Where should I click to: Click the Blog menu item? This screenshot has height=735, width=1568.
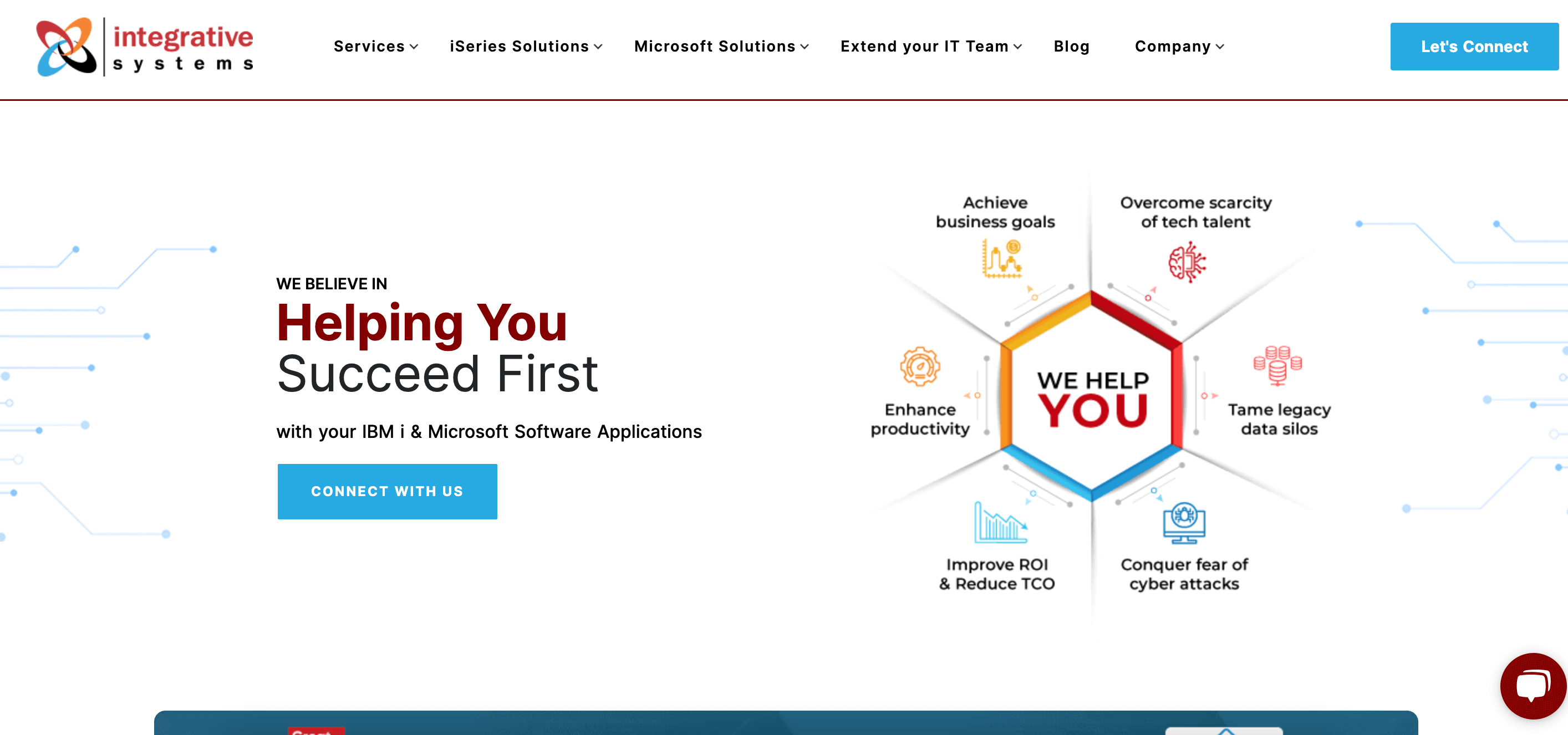point(1072,46)
